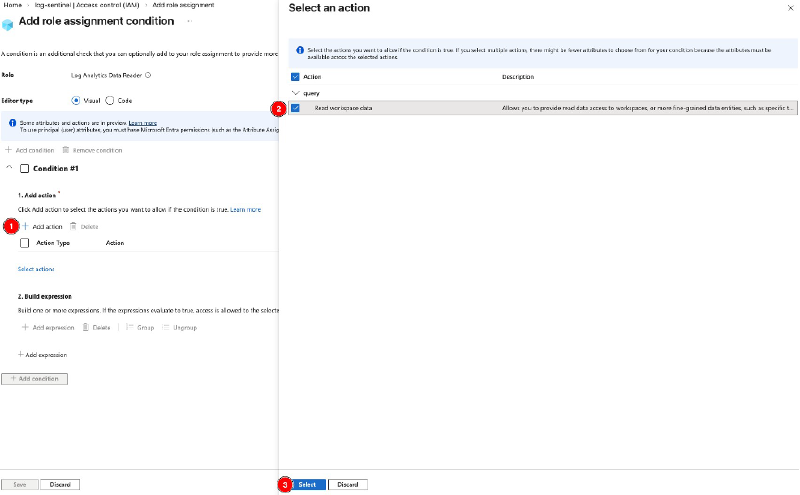The image size is (800, 495).
Task: Click the Azure resource cube icon
Action: [x=8, y=24]
